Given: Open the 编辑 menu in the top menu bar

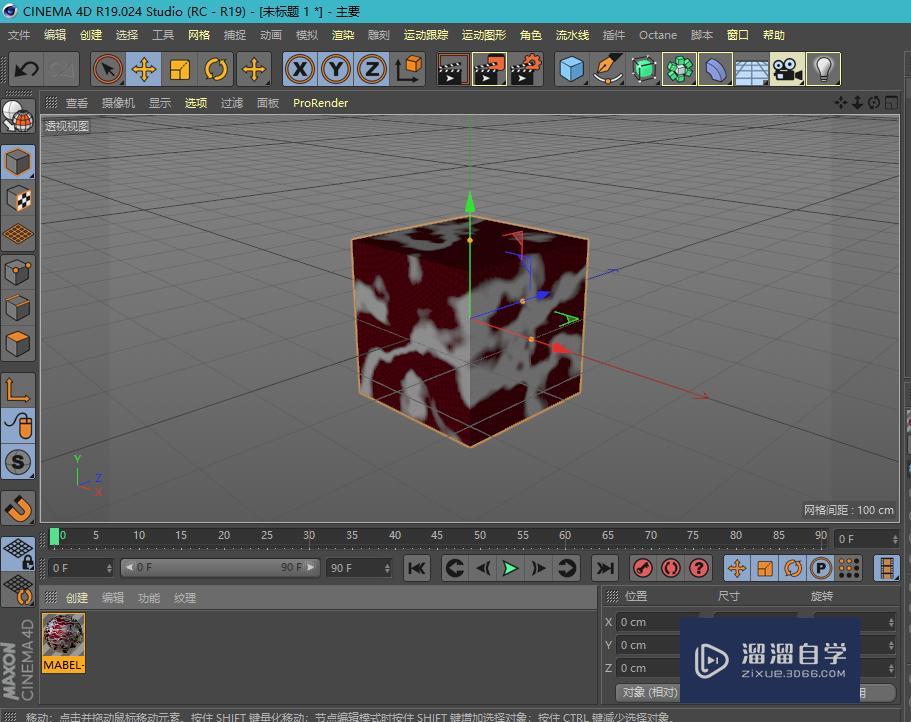Looking at the screenshot, I should pyautogui.click(x=55, y=35).
